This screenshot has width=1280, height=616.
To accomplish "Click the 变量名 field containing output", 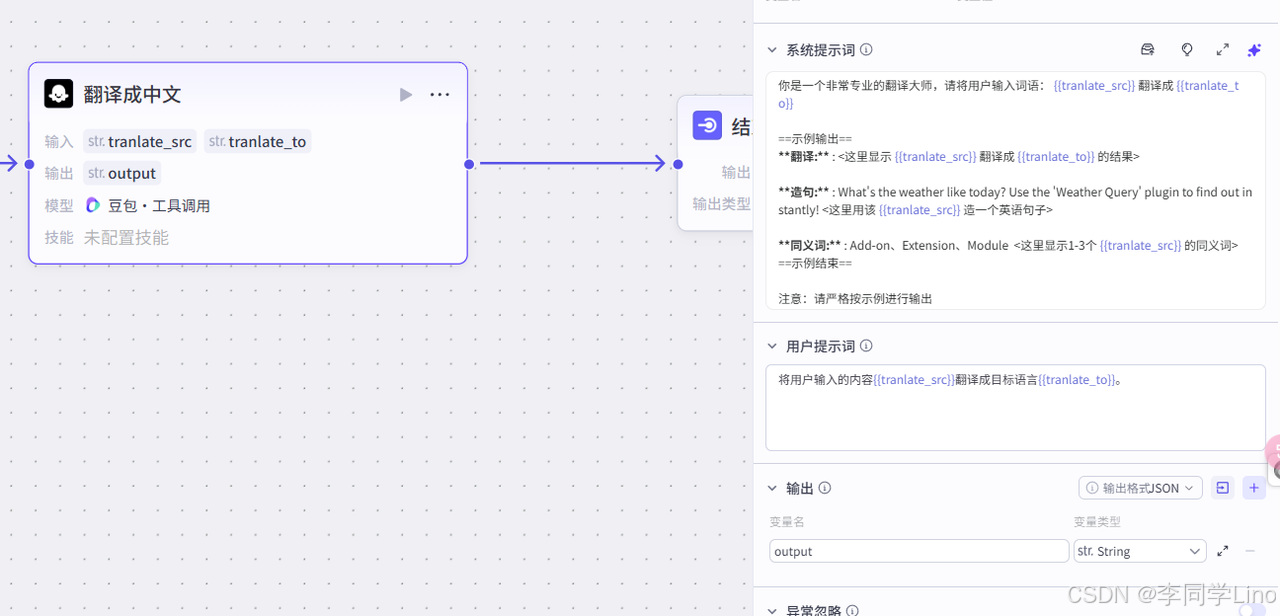I will [x=919, y=551].
